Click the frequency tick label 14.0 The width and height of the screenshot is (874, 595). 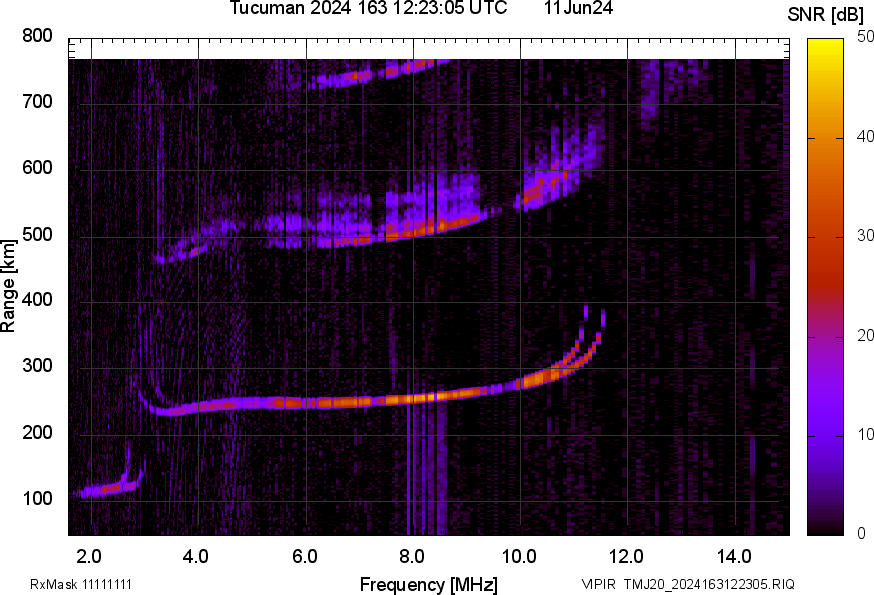tap(734, 557)
